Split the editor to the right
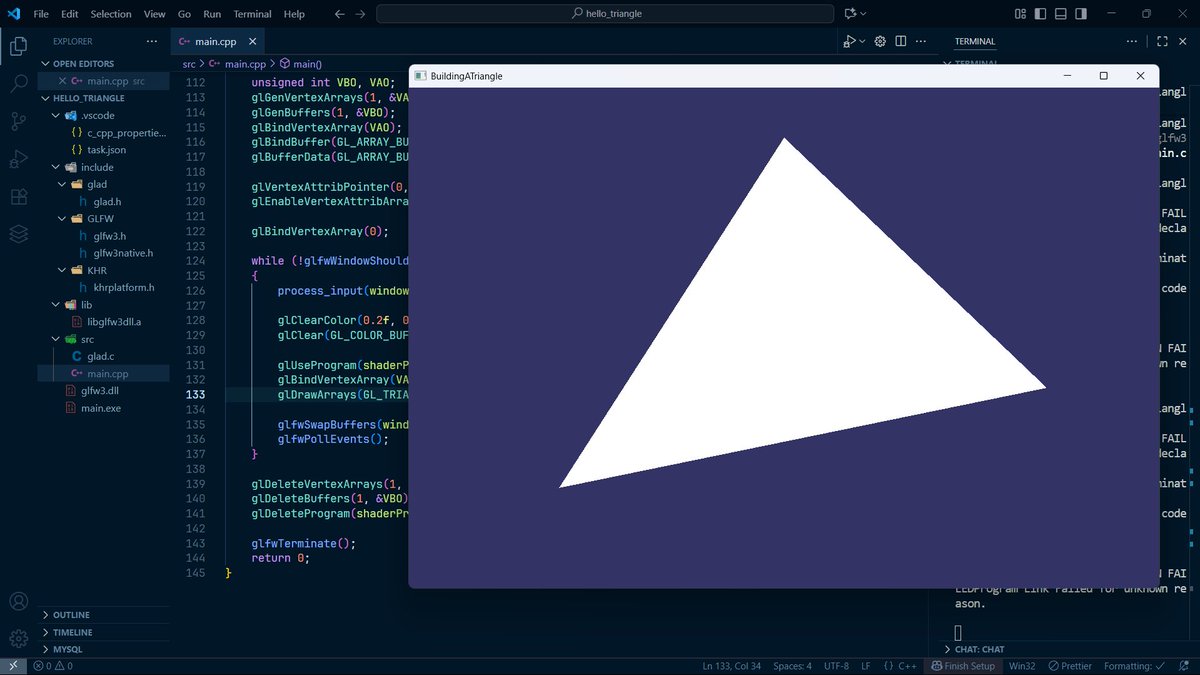 click(x=901, y=41)
